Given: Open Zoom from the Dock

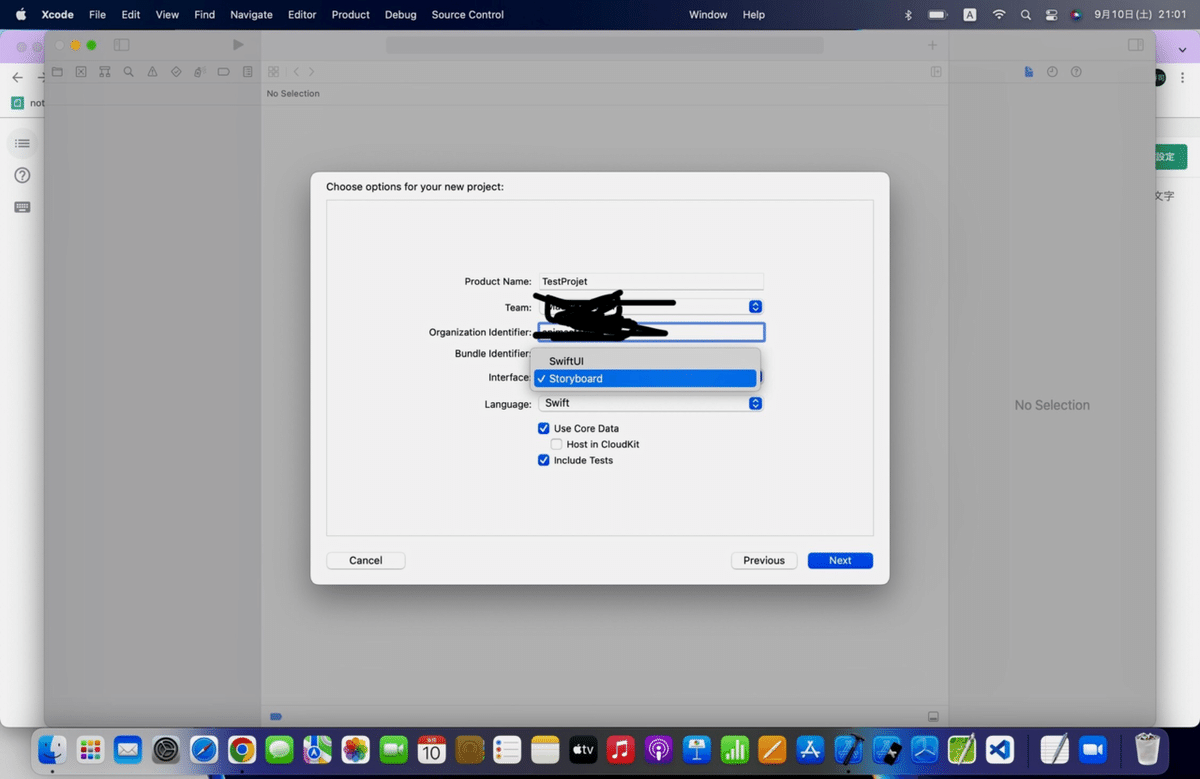Looking at the screenshot, I should (x=1093, y=749).
